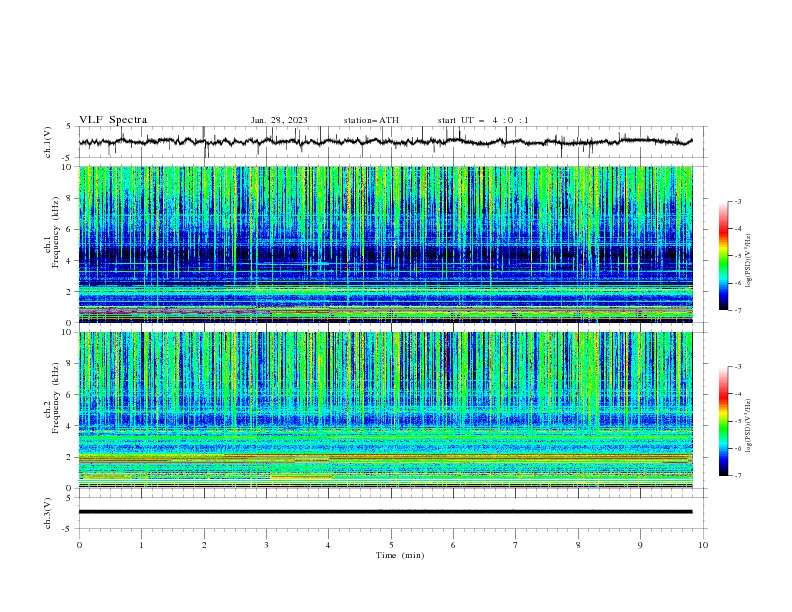Image resolution: width=792 pixels, height=612 pixels.
Task: Click the ch.2 spectrogram color scale bar
Action: tap(723, 421)
